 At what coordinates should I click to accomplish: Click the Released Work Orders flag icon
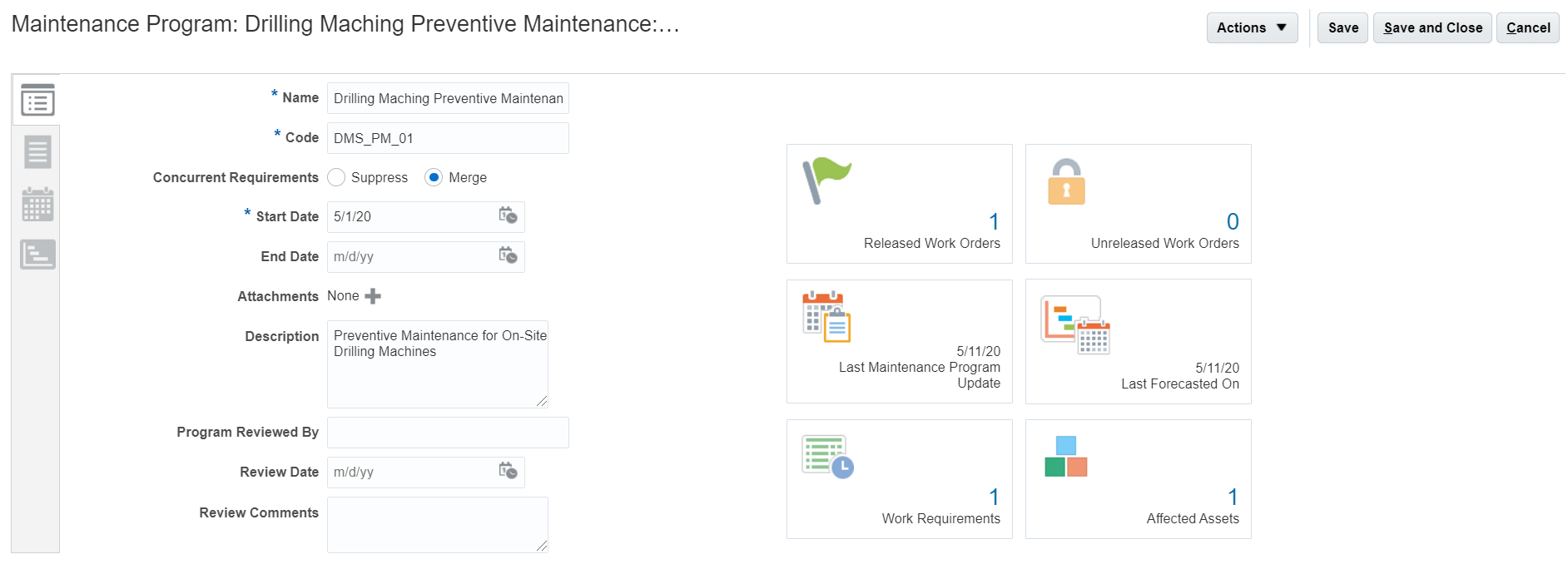826,181
